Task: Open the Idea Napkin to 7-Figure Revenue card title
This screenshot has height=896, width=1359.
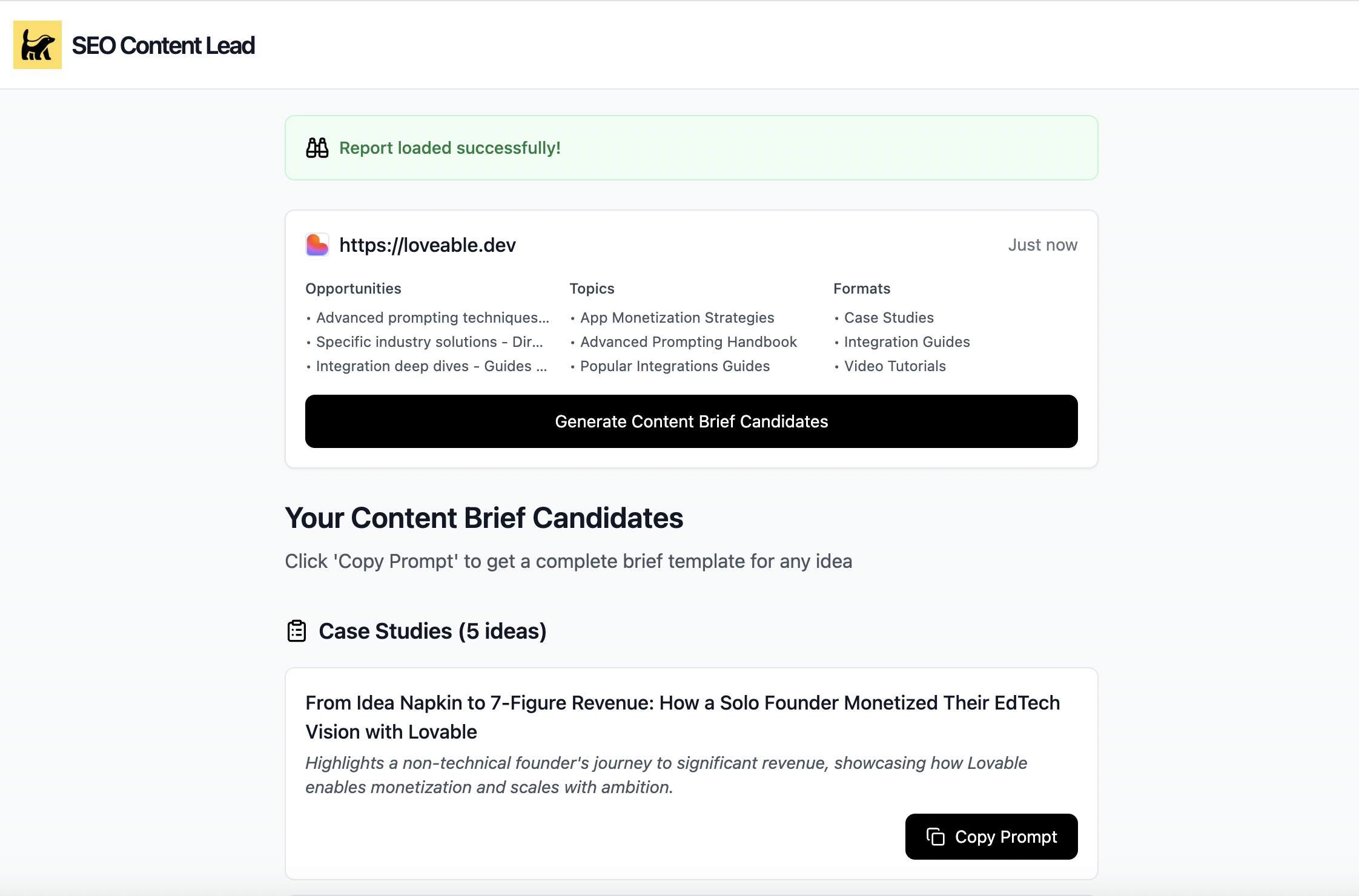Action: tap(683, 717)
